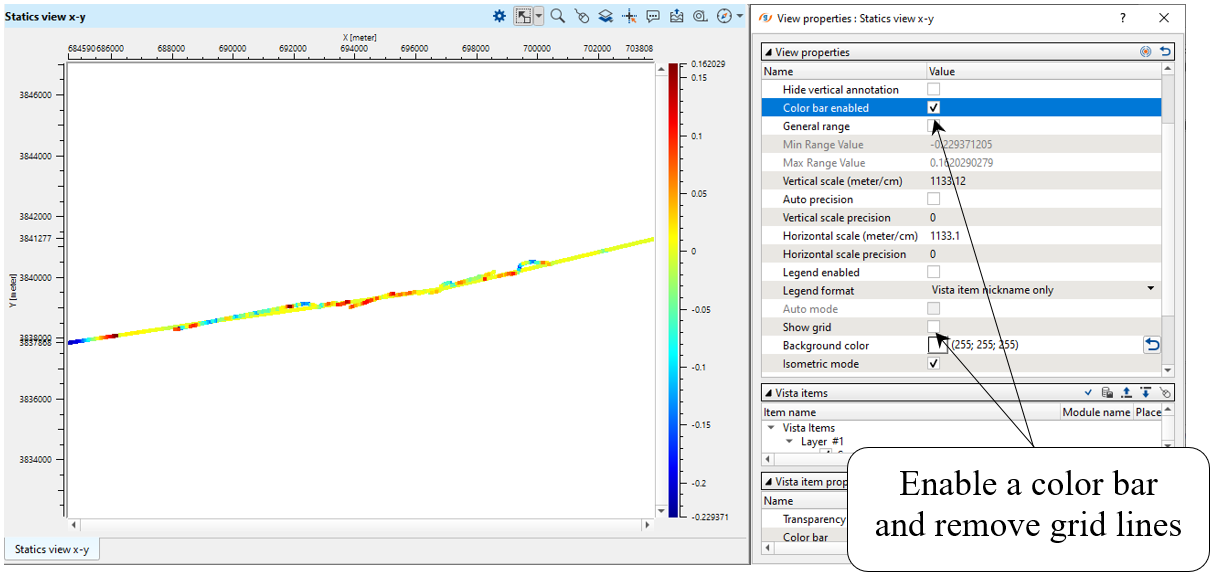Viewport: 1212px width, 576px height.
Task: Collapse the View properties section
Action: click(768, 52)
